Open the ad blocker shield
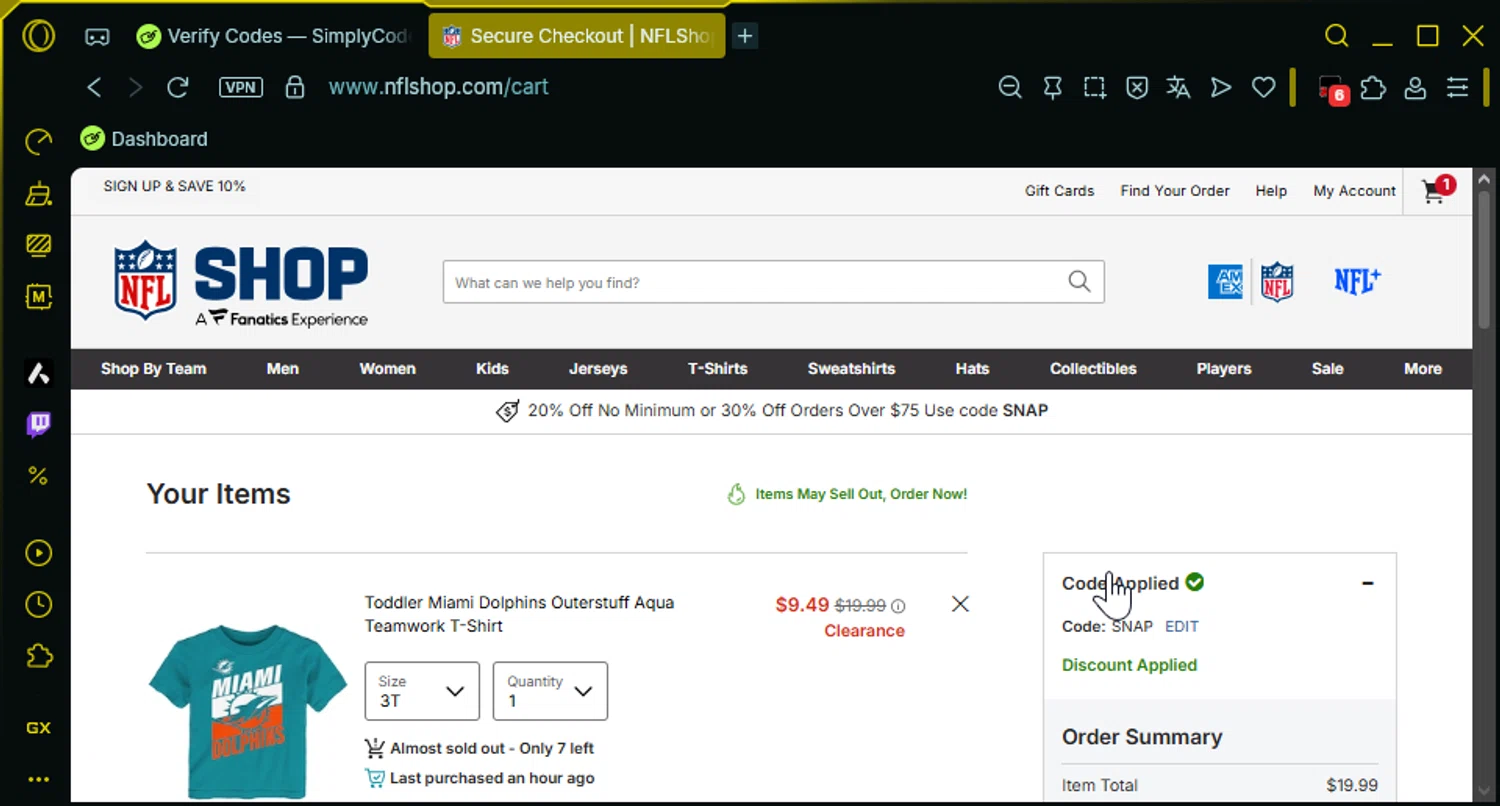 1137,88
